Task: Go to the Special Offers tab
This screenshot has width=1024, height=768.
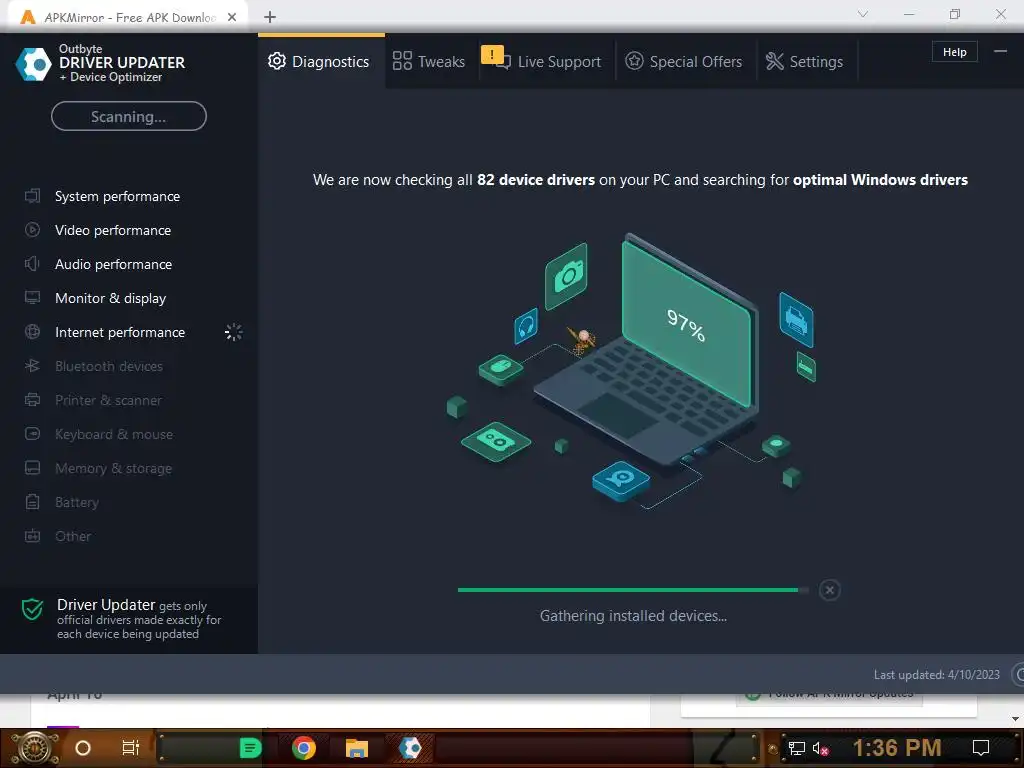Action: click(x=684, y=61)
